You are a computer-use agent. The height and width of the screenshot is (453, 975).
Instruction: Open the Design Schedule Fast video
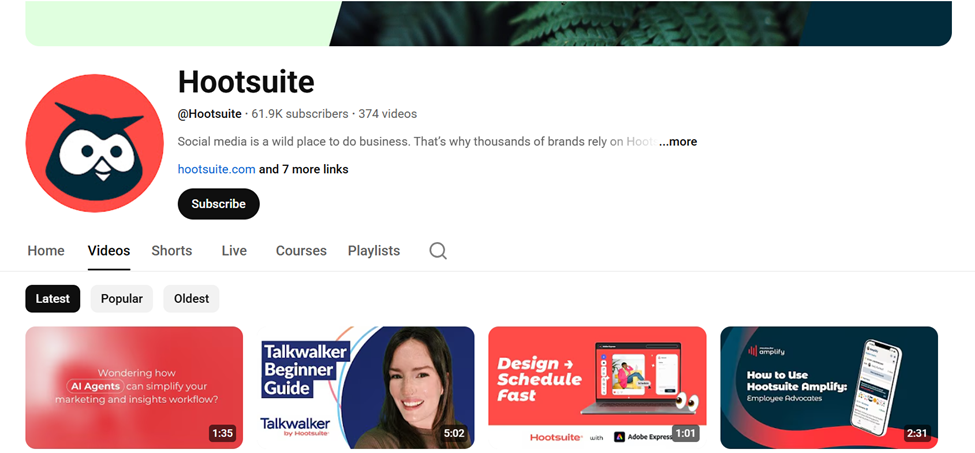(x=598, y=387)
